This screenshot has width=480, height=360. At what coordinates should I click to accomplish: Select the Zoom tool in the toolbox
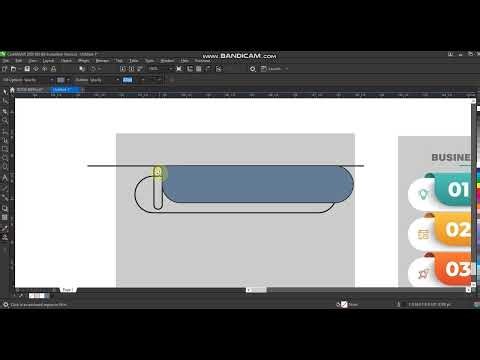coord(5,121)
